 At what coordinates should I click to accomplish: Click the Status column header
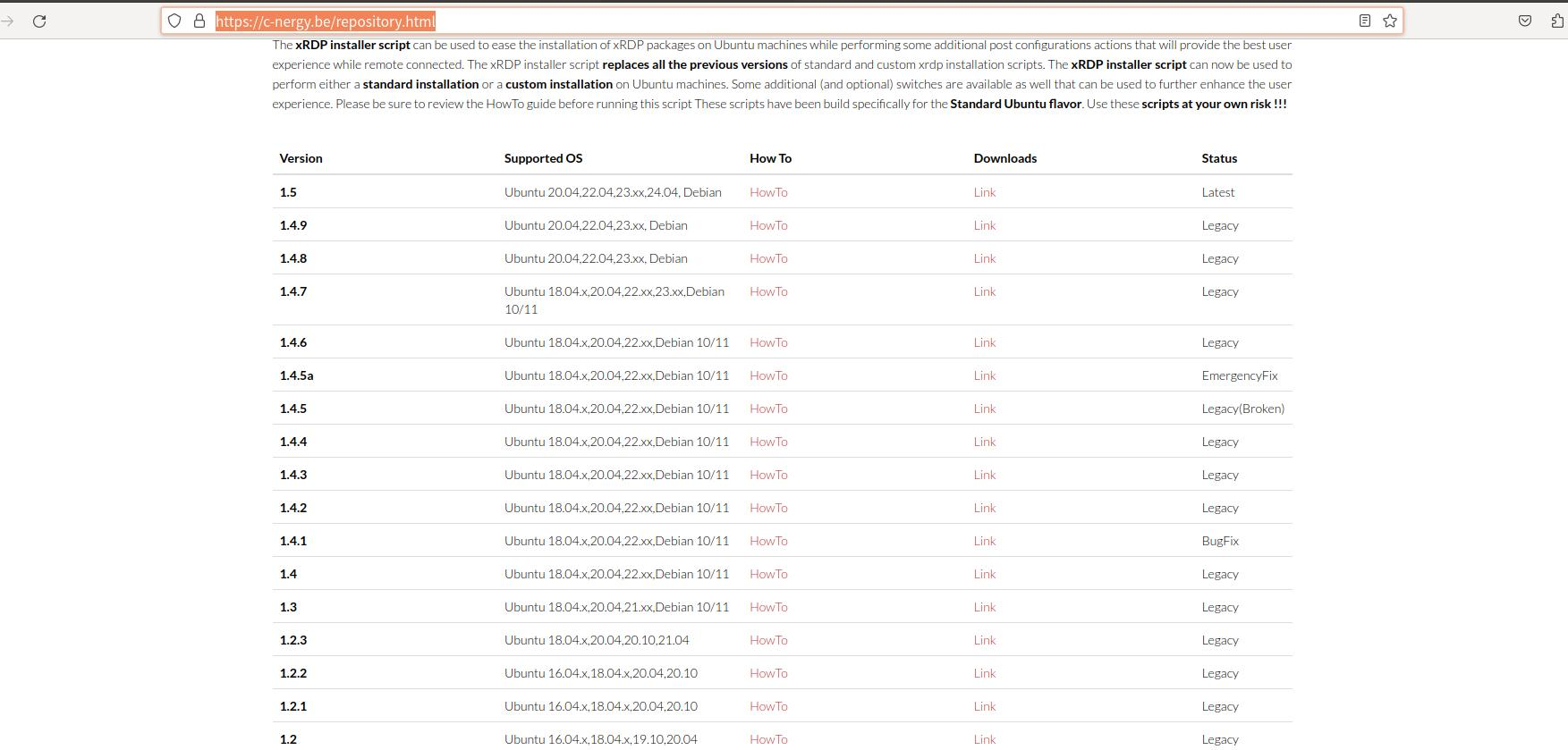[1219, 158]
